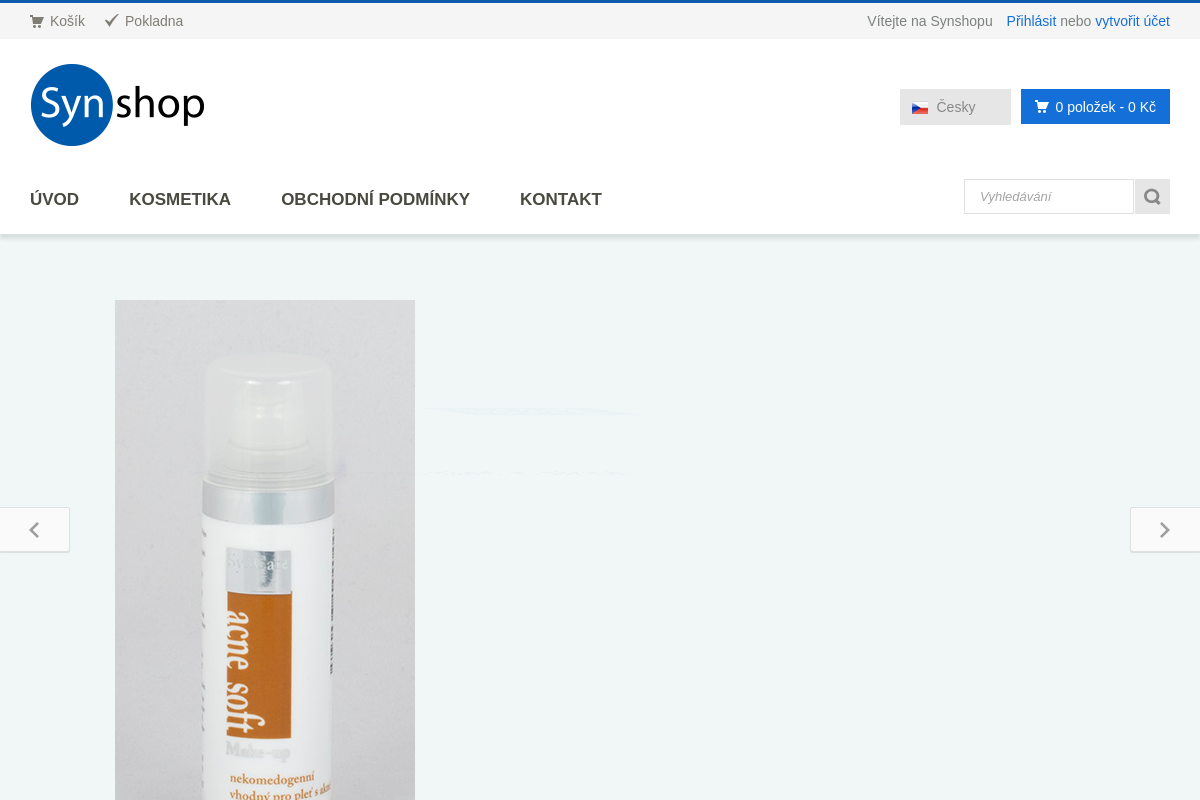Click the Přihlásit link
Image resolution: width=1200 pixels, height=800 pixels.
click(x=1031, y=21)
